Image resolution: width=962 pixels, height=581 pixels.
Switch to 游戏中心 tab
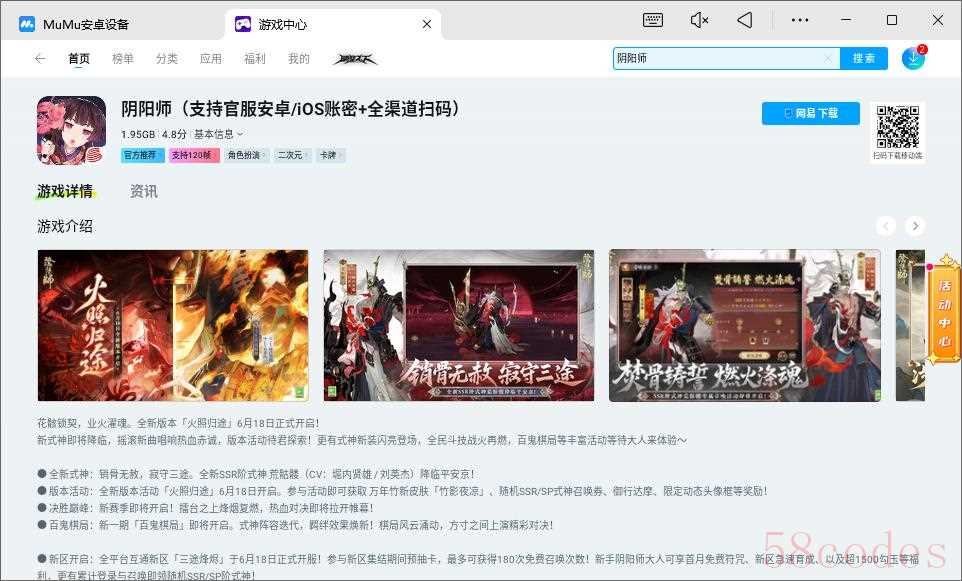333,25
